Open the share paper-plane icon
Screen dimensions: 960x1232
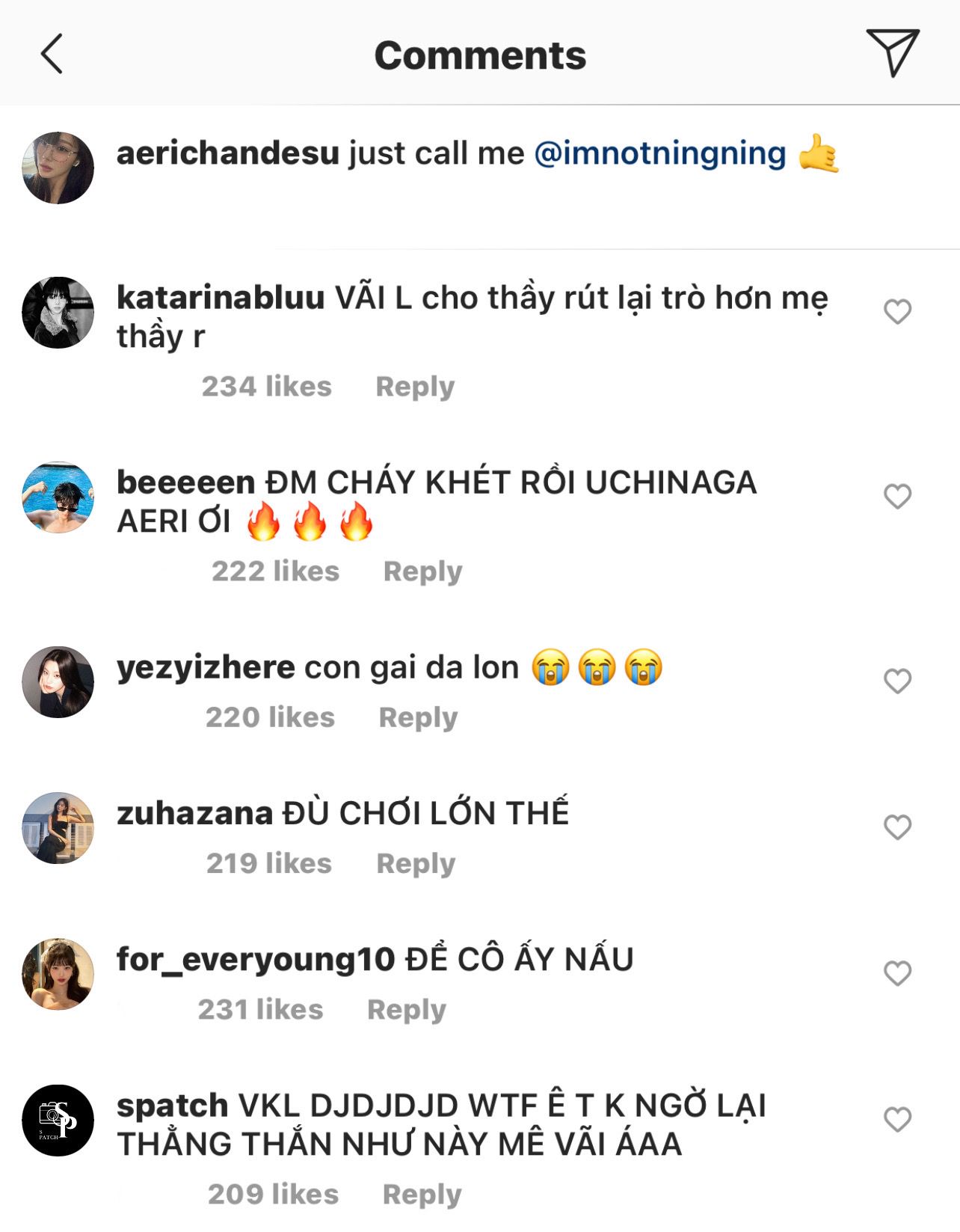tap(892, 52)
